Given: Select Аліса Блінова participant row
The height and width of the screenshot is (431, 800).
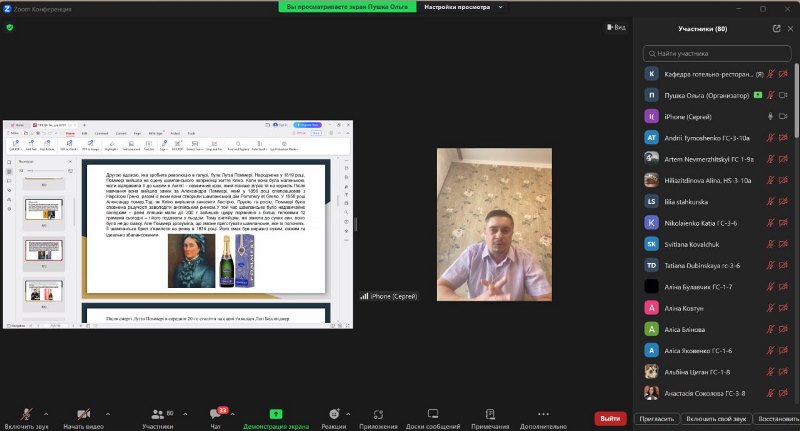Looking at the screenshot, I should (x=717, y=329).
